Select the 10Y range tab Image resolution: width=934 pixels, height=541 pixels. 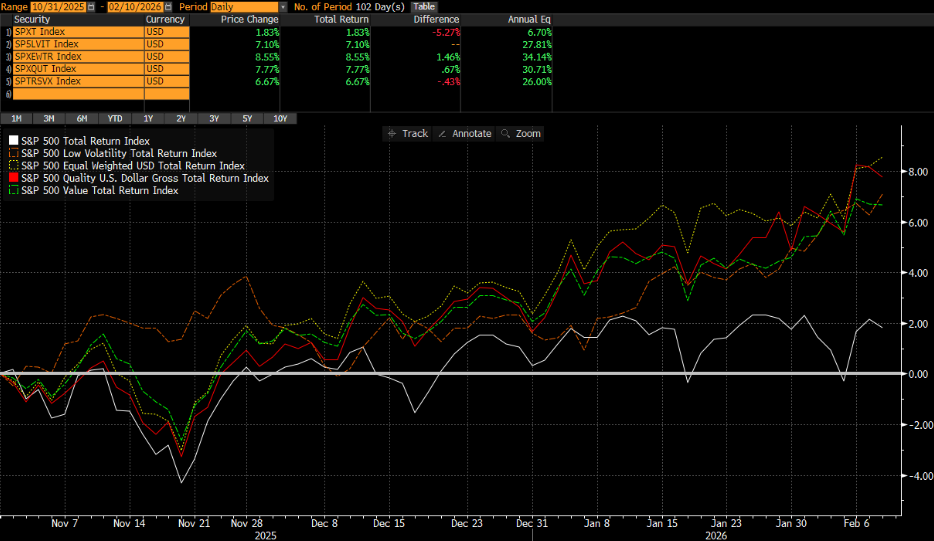click(x=279, y=119)
